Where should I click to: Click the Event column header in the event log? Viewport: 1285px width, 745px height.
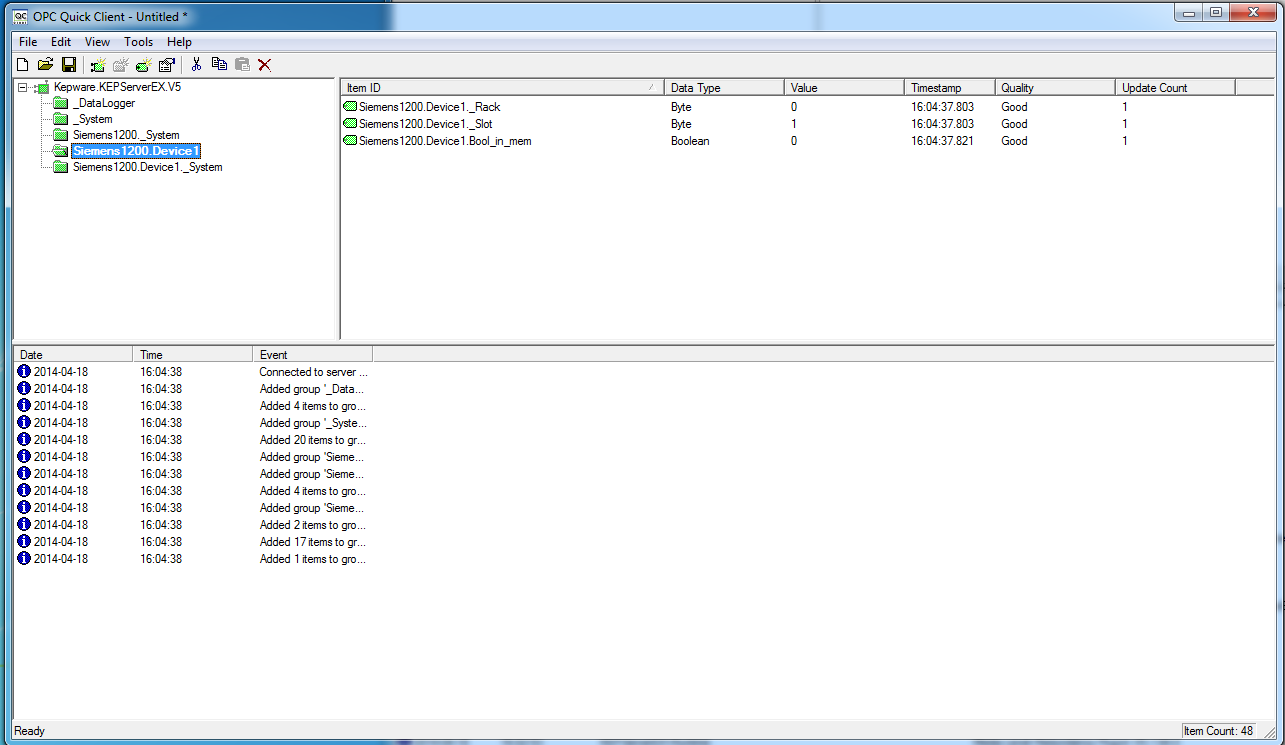click(313, 354)
